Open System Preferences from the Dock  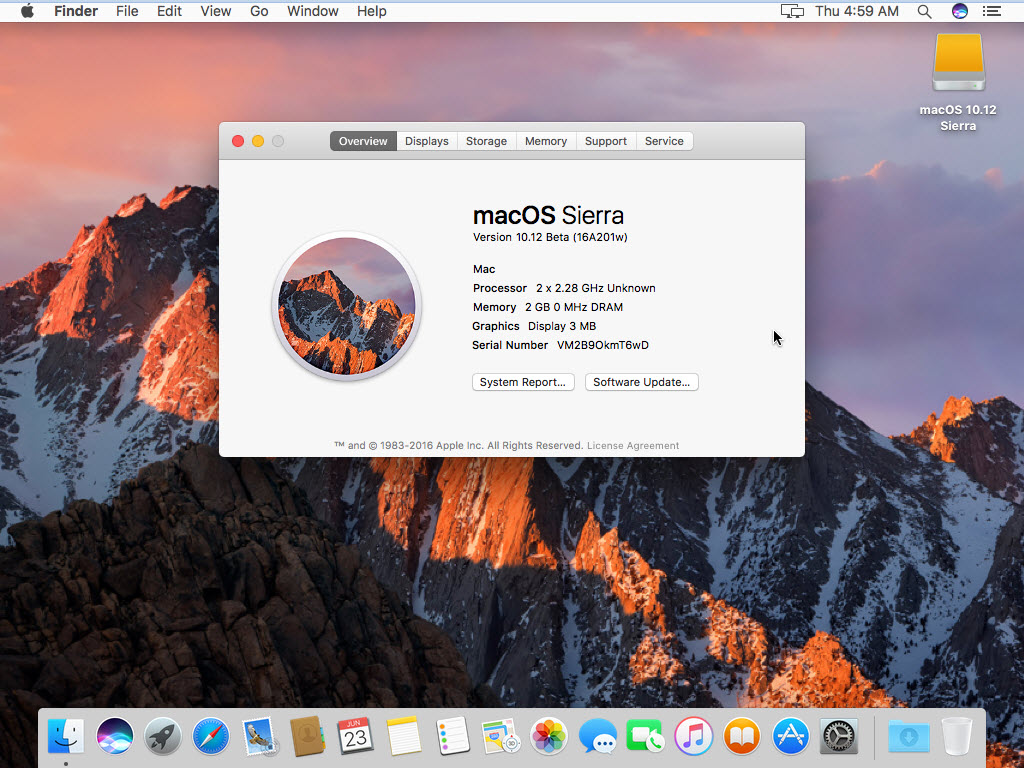click(x=838, y=737)
